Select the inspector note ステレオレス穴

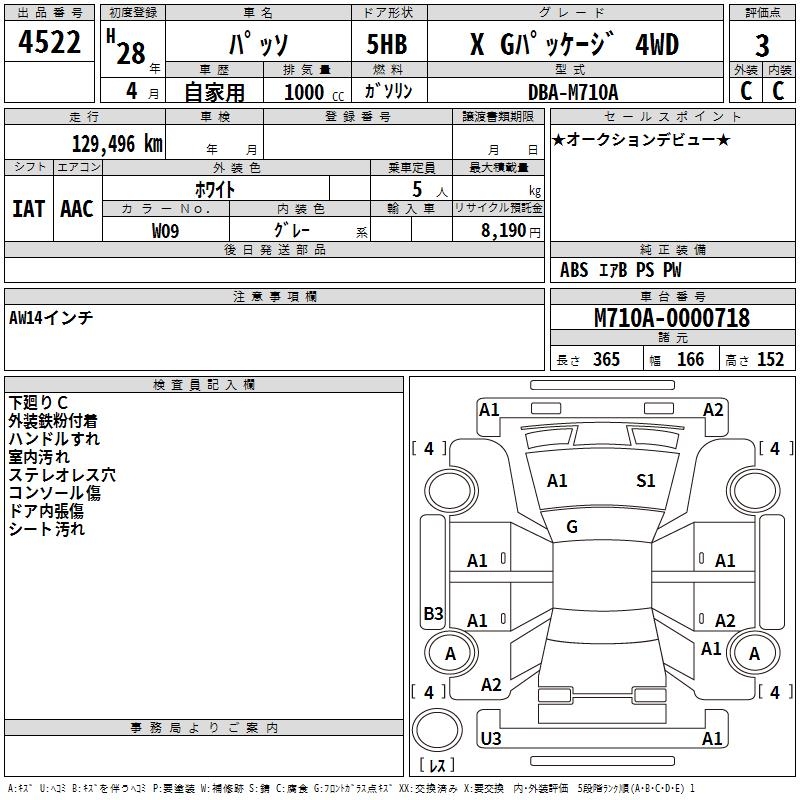[x=62, y=475]
